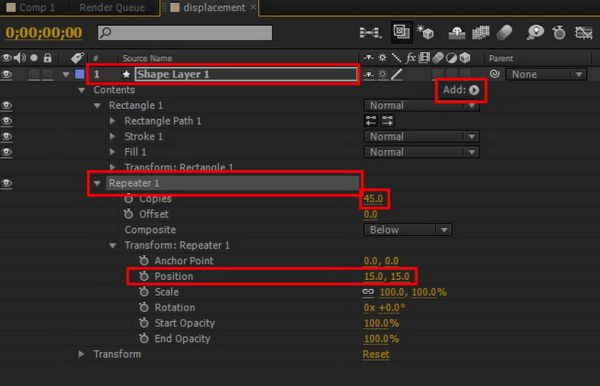600x386 pixels.
Task: Toggle the Draft 3D icon
Action: point(425,32)
